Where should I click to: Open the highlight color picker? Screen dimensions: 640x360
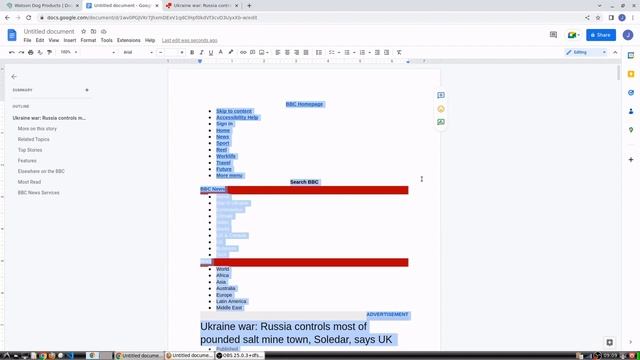point(231,52)
